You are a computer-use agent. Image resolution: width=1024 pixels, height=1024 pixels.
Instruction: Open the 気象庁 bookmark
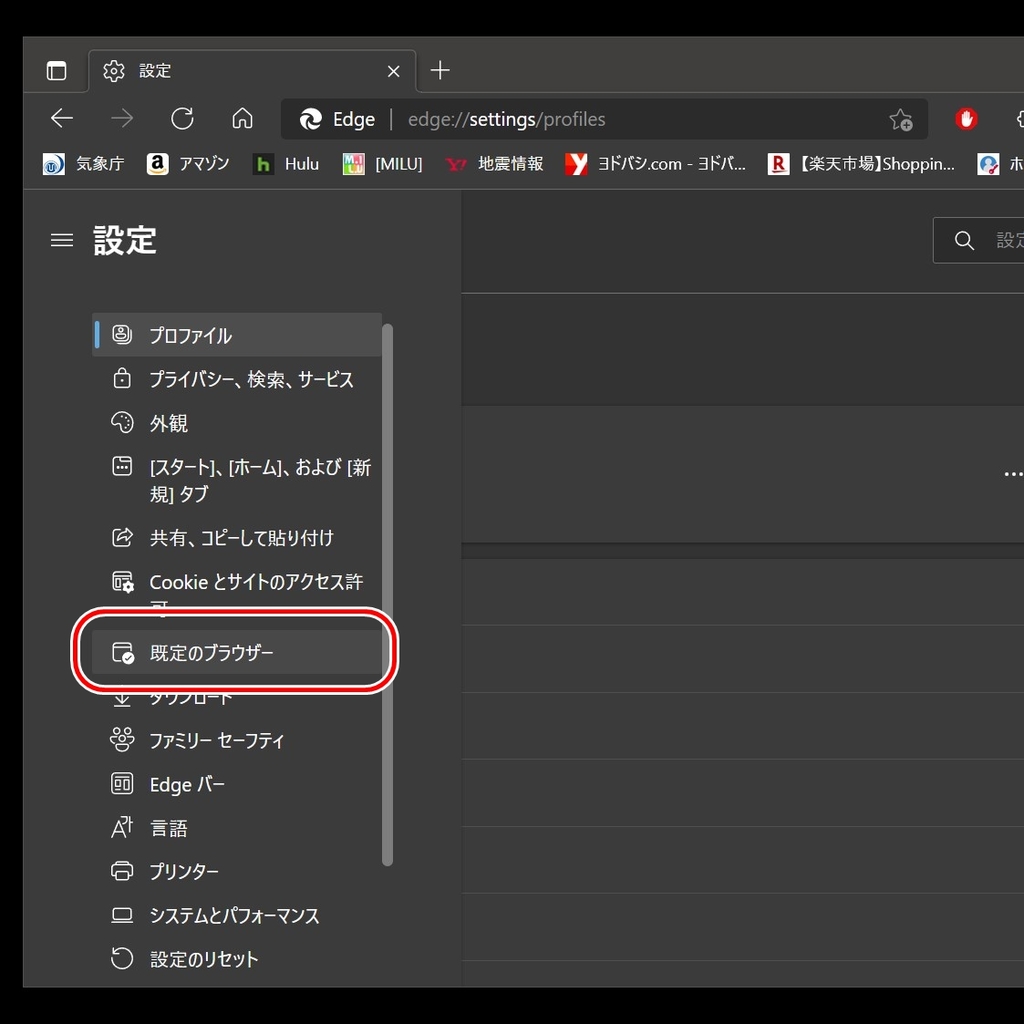(x=84, y=164)
